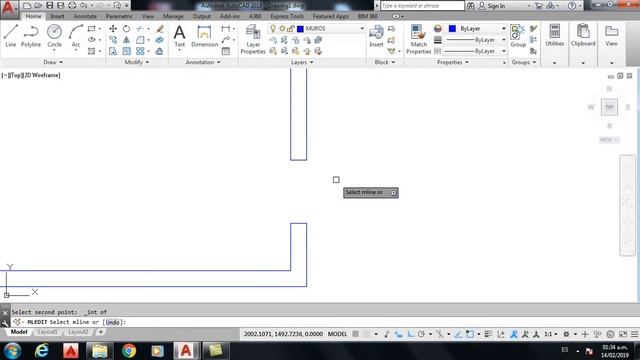Viewport: 640px width, 360px height.
Task: Click the Save icon in quick access toolbar
Action: point(50,6)
